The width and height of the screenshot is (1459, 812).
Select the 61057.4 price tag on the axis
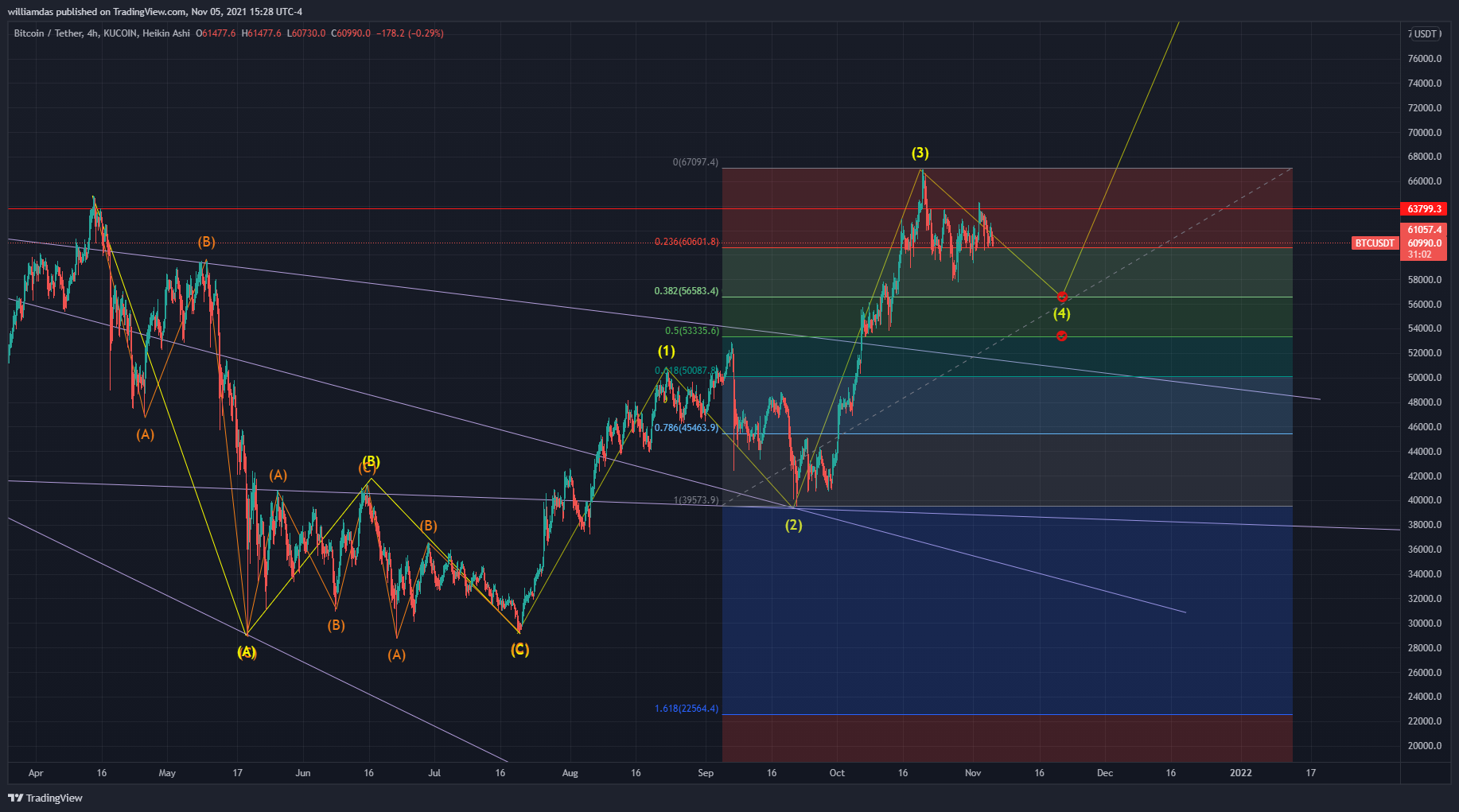[x=1424, y=230]
